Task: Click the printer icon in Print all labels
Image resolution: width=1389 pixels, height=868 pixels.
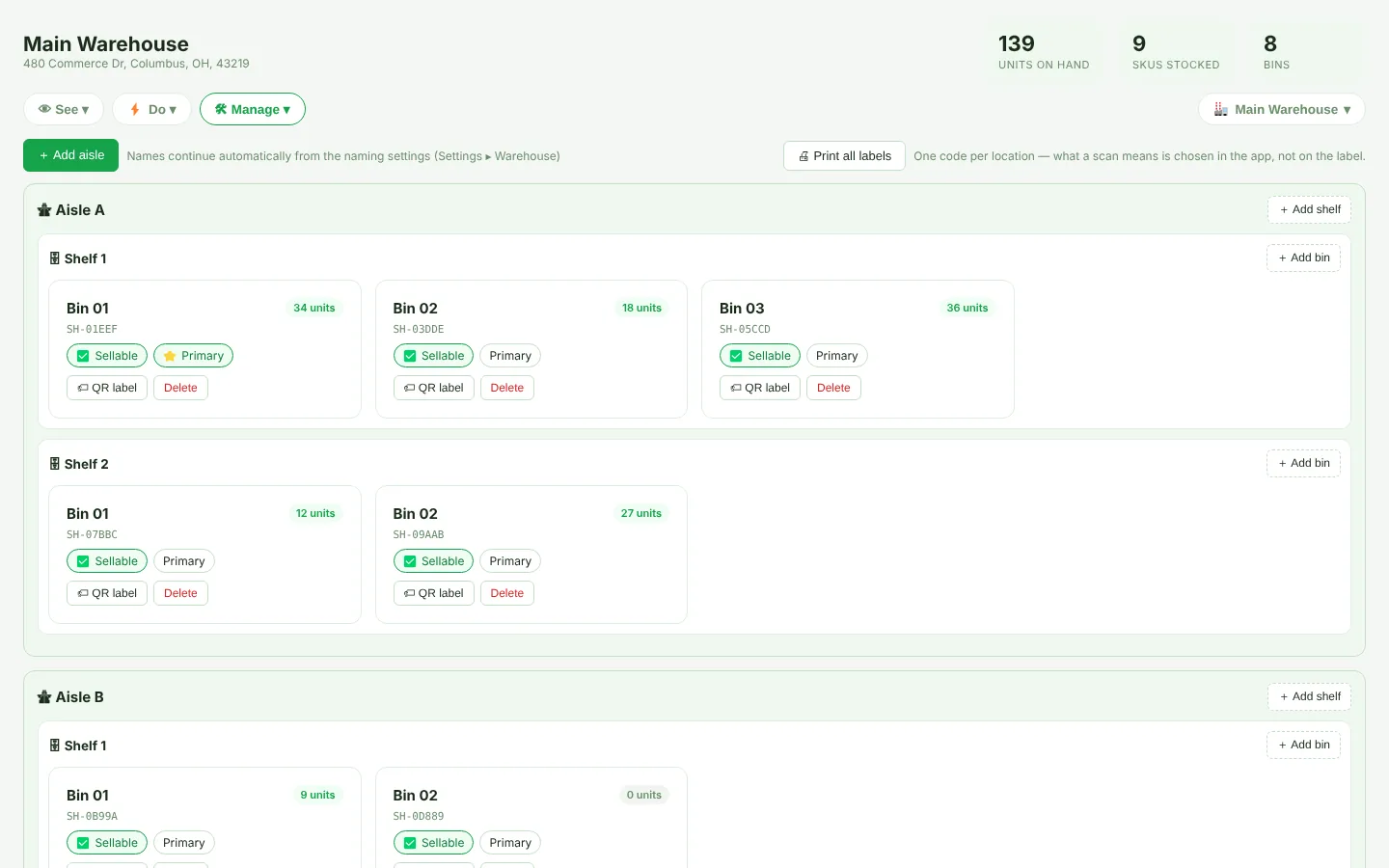Action: (x=803, y=156)
